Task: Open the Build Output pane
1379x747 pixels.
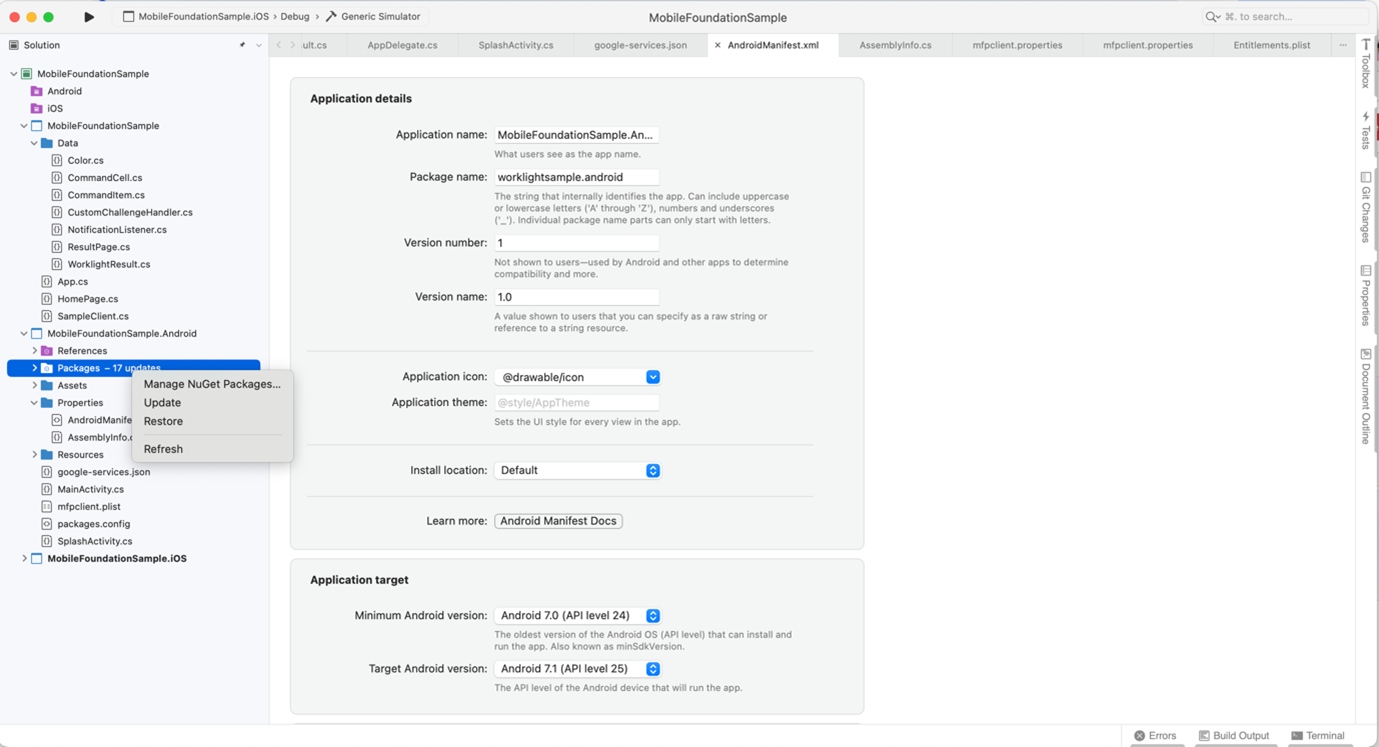Action: coord(1233,735)
